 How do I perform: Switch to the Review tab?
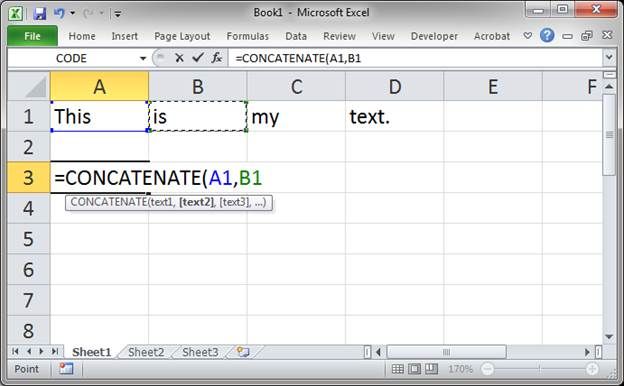pyautogui.click(x=339, y=36)
